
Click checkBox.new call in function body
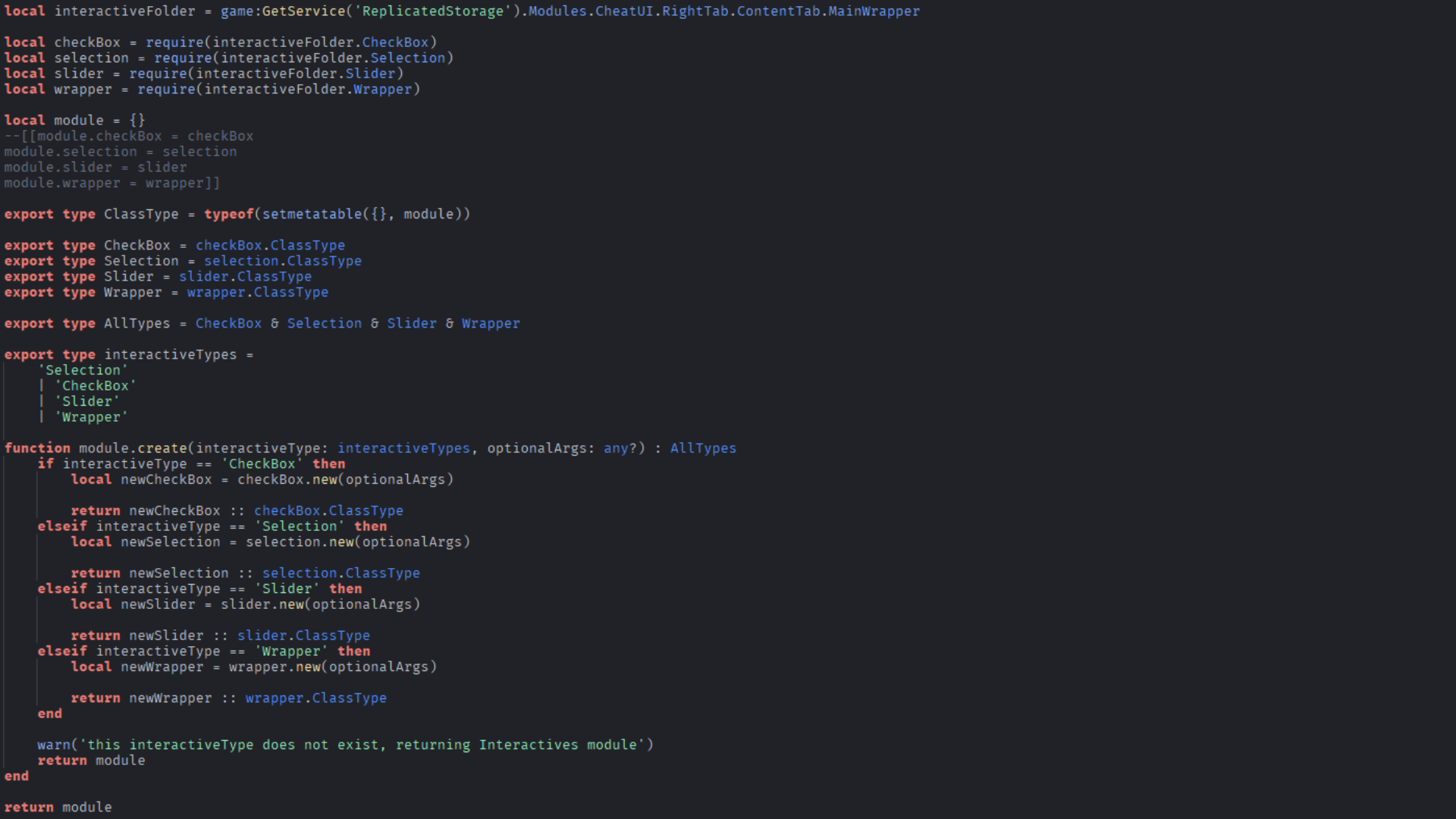[x=288, y=480]
